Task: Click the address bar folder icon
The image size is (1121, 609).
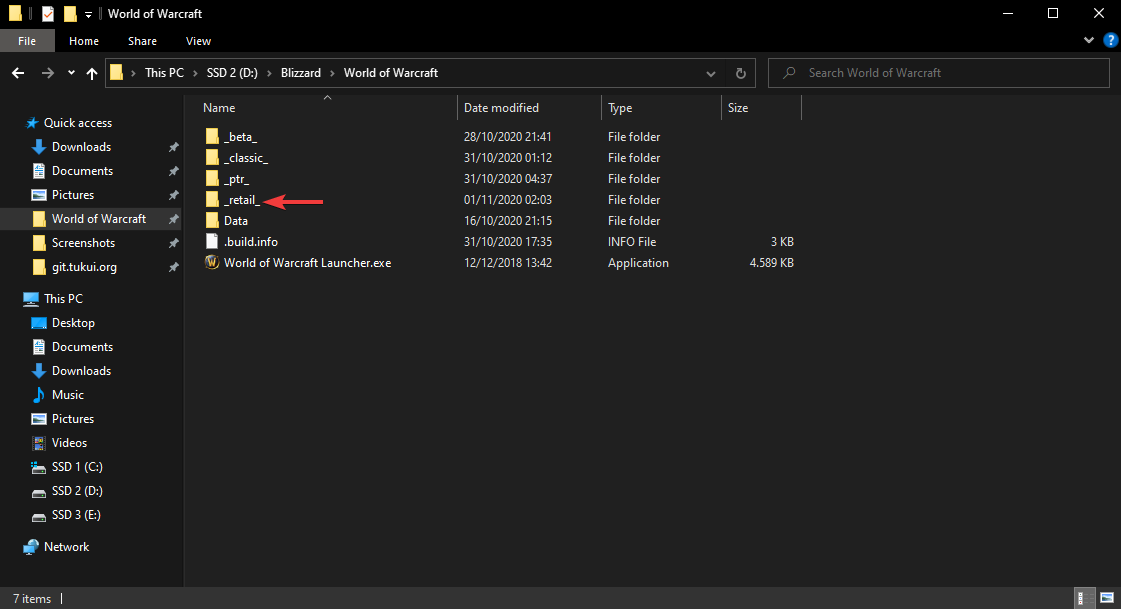Action: (x=117, y=72)
